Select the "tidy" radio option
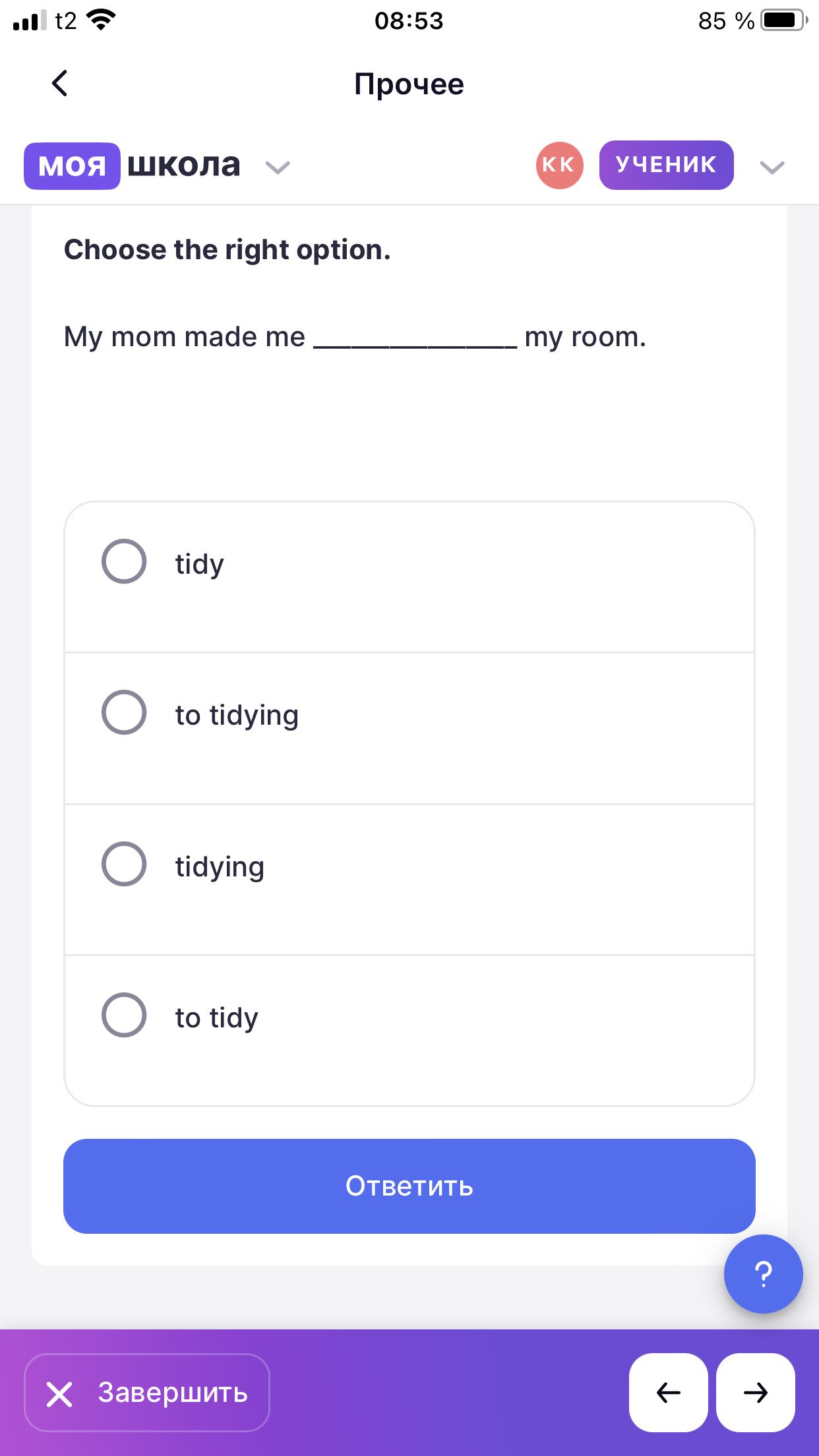 pyautogui.click(x=124, y=562)
